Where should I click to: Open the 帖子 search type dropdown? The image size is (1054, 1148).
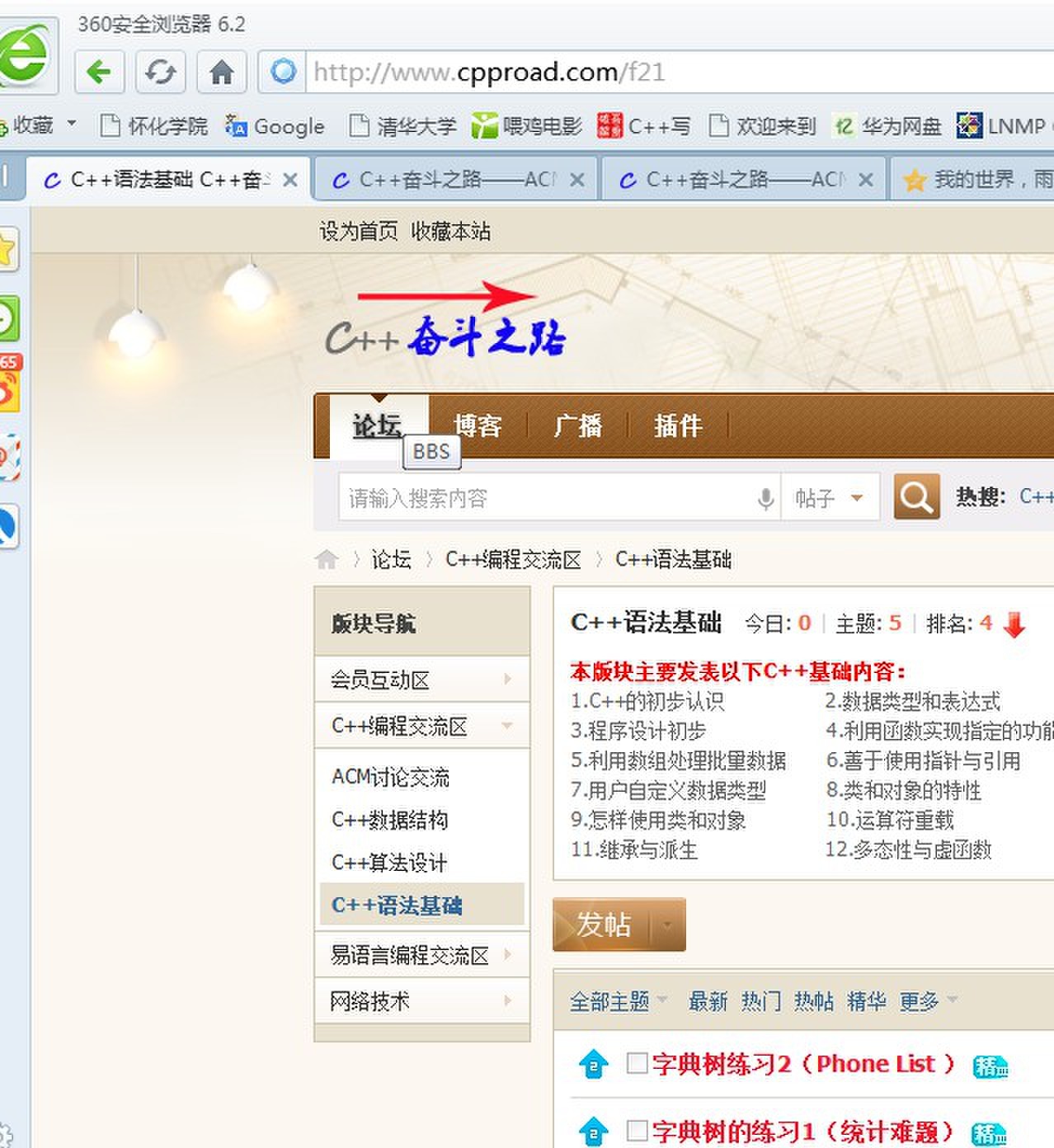coord(829,497)
